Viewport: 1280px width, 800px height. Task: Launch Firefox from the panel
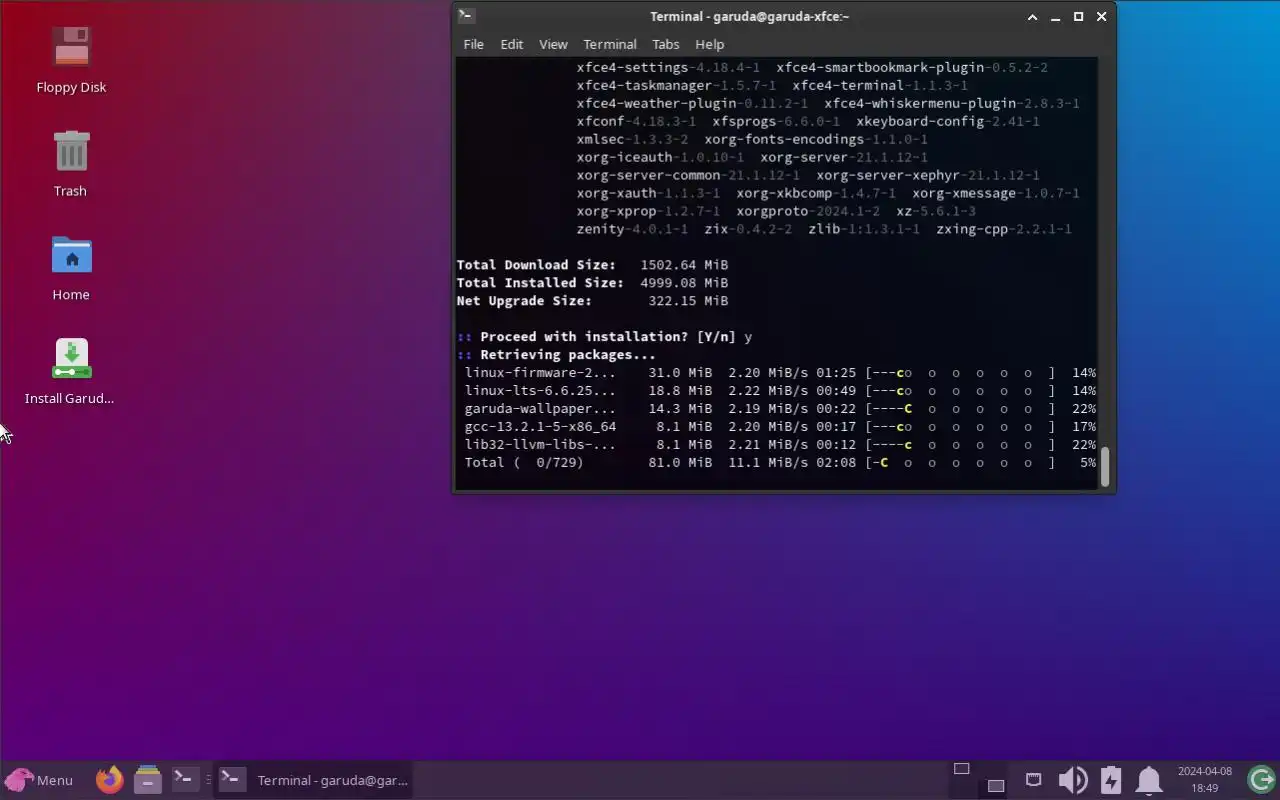(x=109, y=779)
